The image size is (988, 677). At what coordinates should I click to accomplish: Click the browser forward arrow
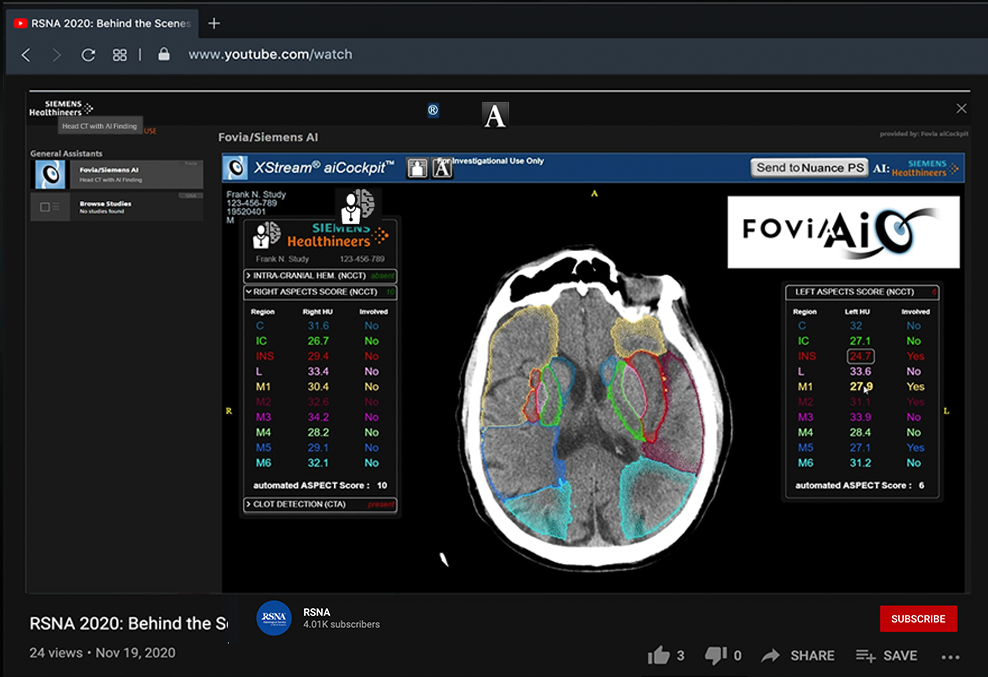[57, 55]
